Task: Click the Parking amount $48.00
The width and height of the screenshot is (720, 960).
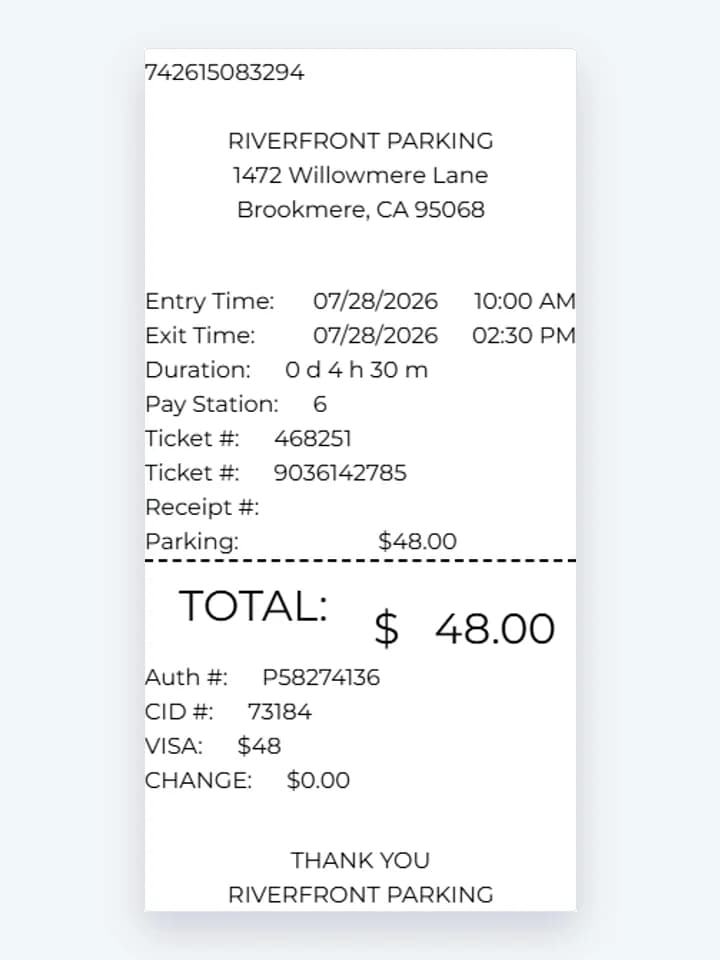Action: (418, 541)
